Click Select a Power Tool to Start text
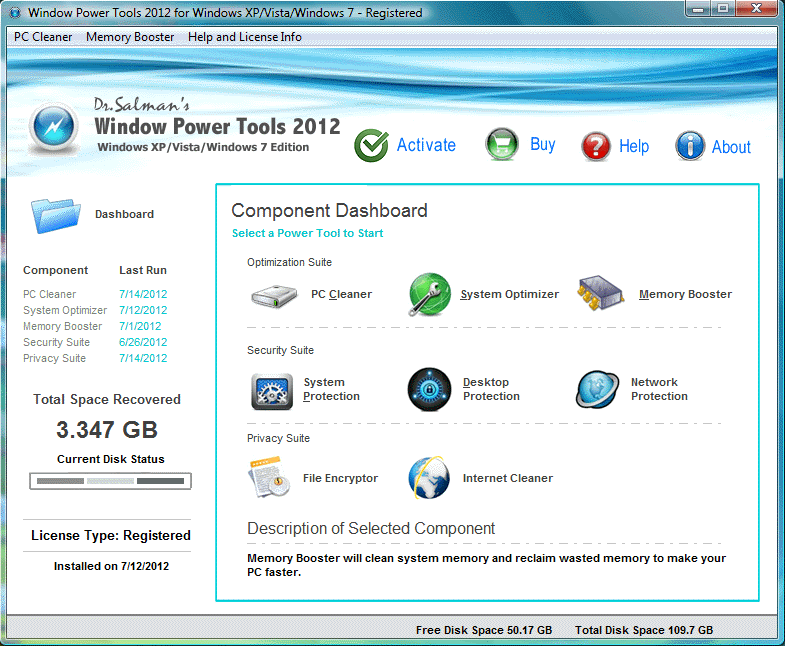The height and width of the screenshot is (646, 785). point(307,233)
